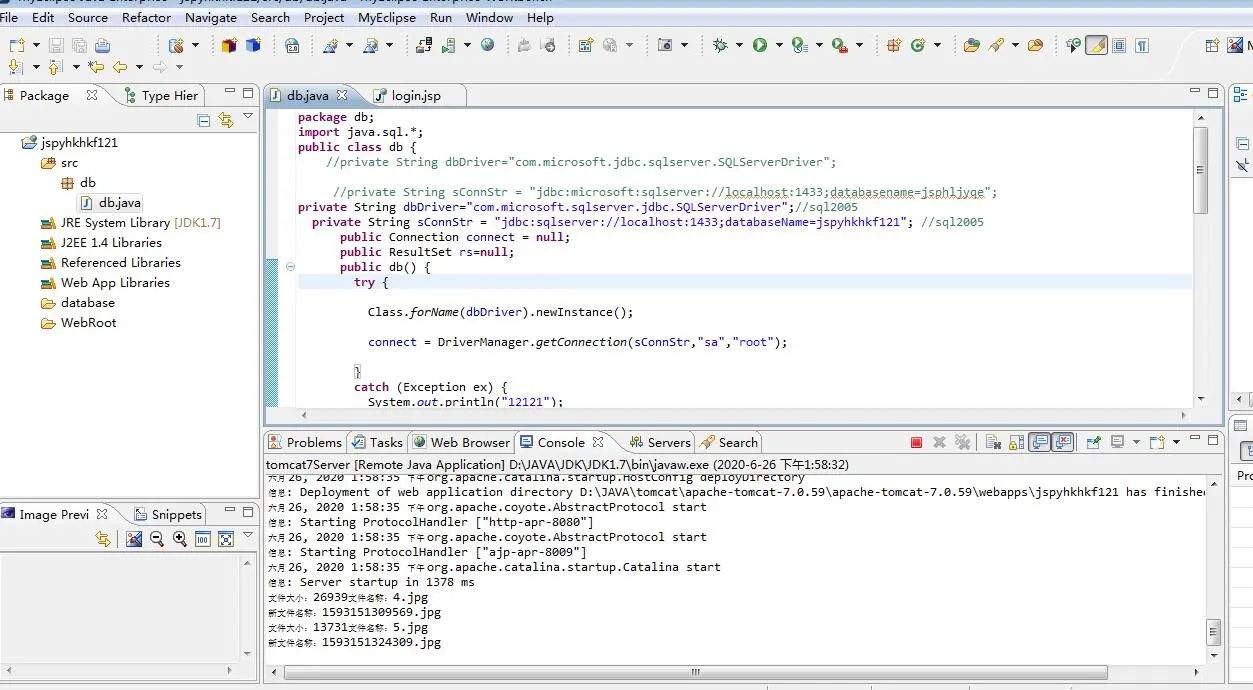Switch to the Problems tab
This screenshot has width=1253, height=690.
pyautogui.click(x=305, y=442)
